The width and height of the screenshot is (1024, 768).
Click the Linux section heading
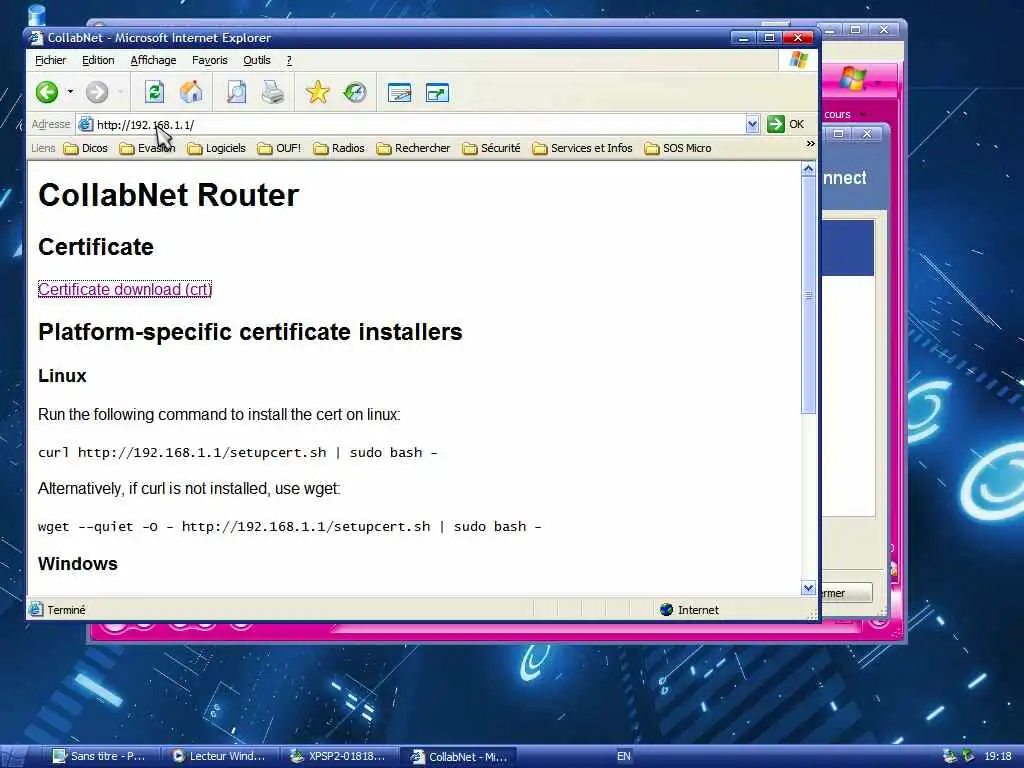pos(62,376)
